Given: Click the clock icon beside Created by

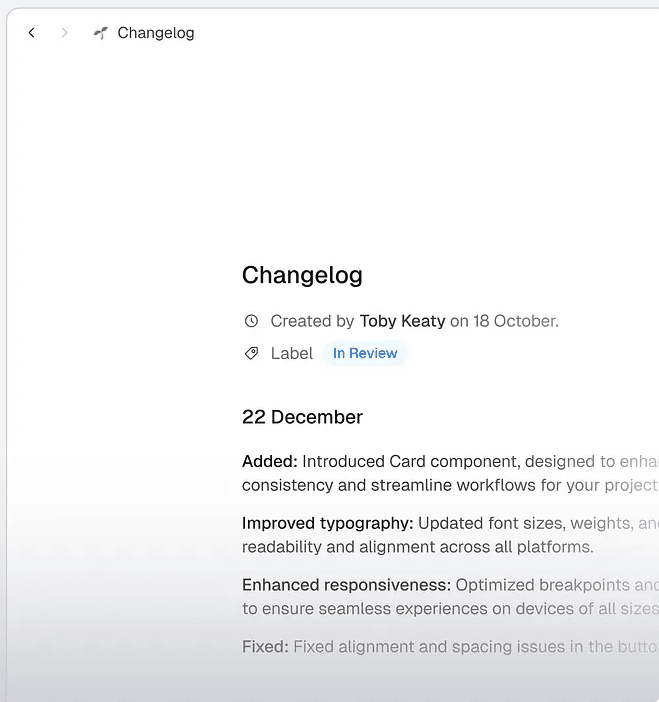Looking at the screenshot, I should [x=251, y=321].
